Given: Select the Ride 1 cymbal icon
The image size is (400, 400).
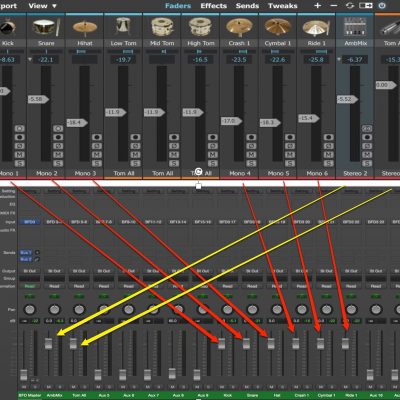Looking at the screenshot, I should (316, 28).
